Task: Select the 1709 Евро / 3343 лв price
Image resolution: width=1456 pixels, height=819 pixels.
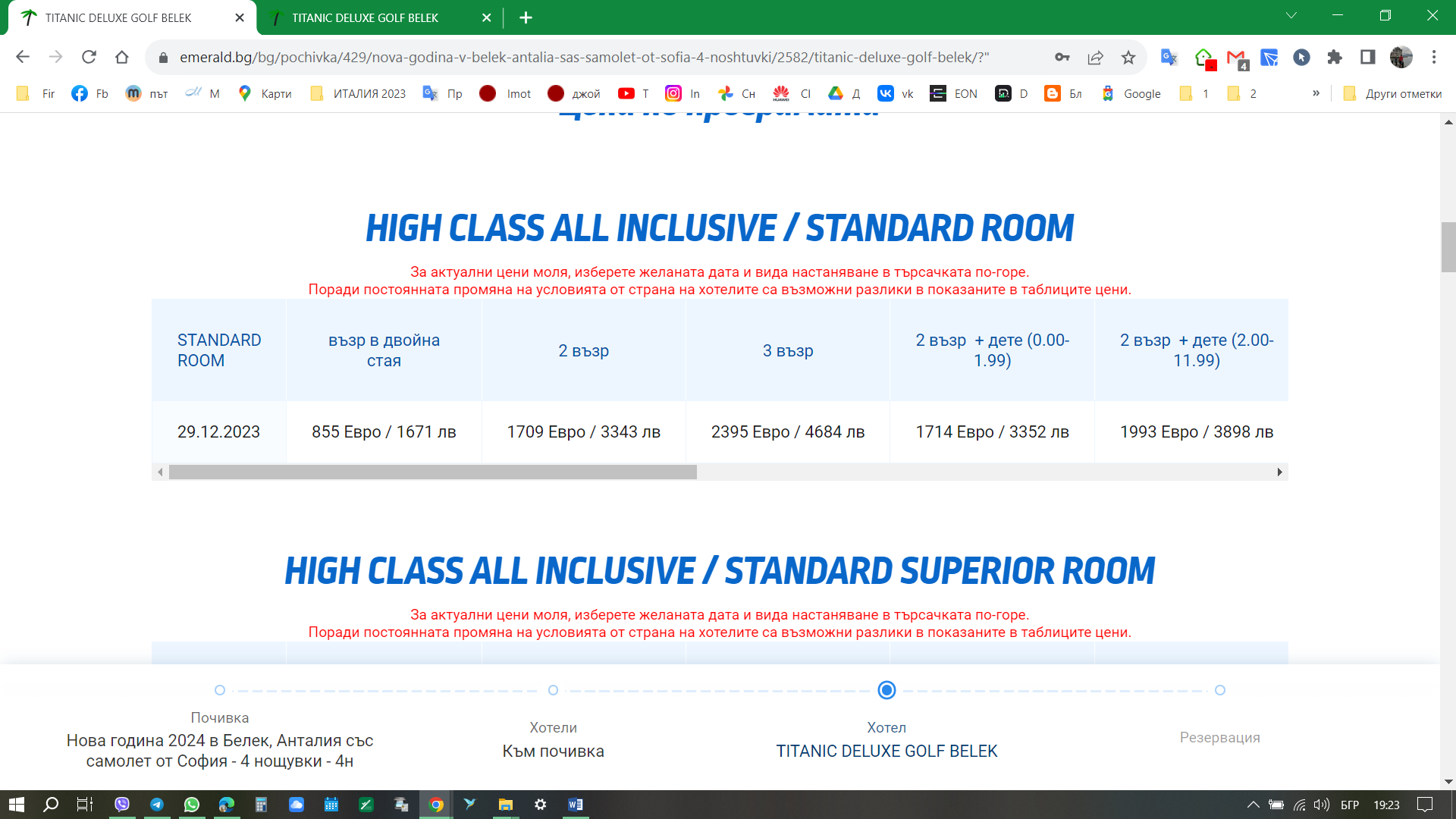Action: [x=583, y=431]
